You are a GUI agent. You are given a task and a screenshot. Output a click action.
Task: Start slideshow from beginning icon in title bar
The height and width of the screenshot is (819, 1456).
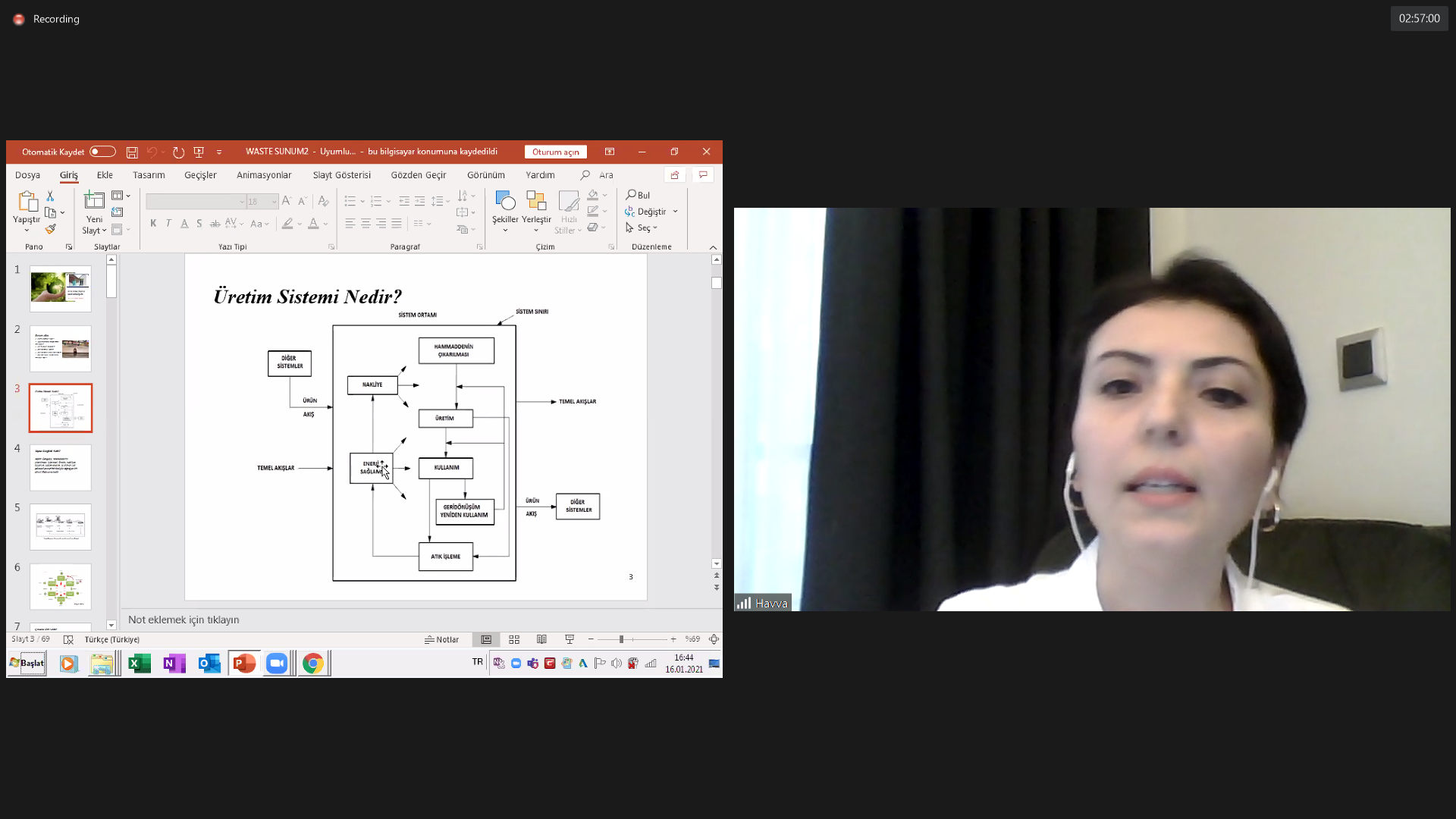pyautogui.click(x=199, y=152)
